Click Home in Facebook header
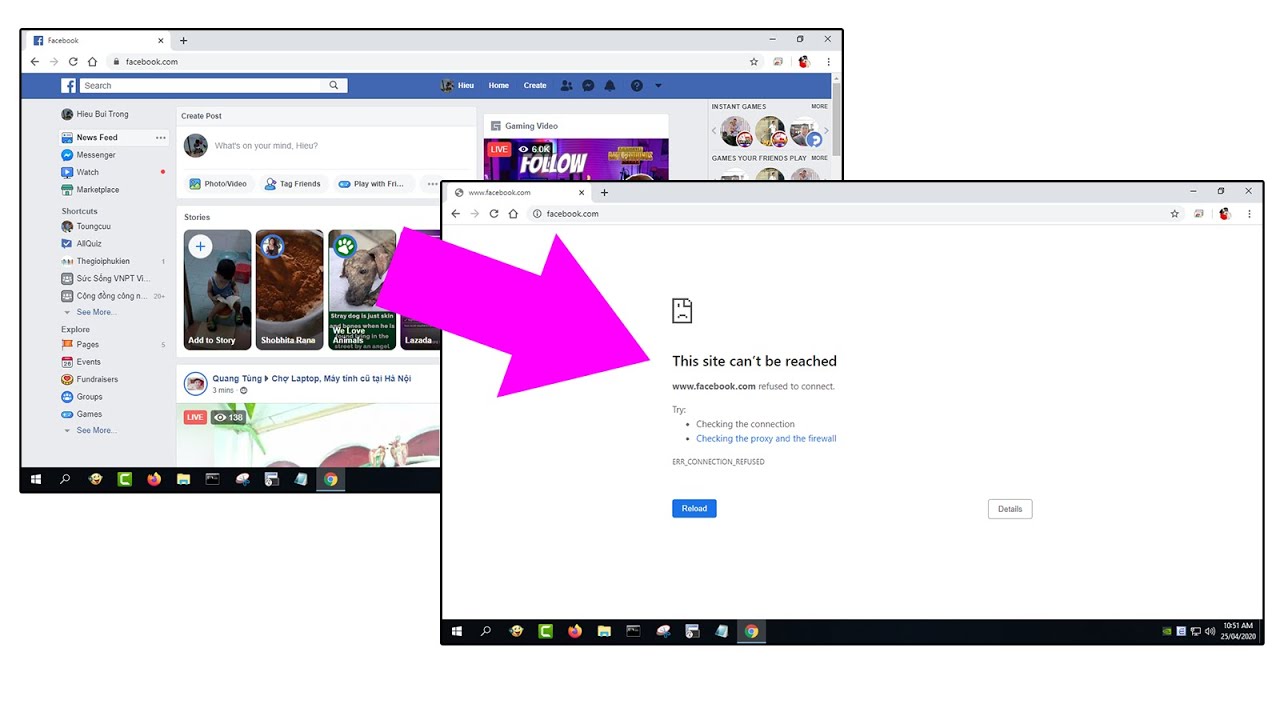Screen dimensions: 1280x720 498,86
